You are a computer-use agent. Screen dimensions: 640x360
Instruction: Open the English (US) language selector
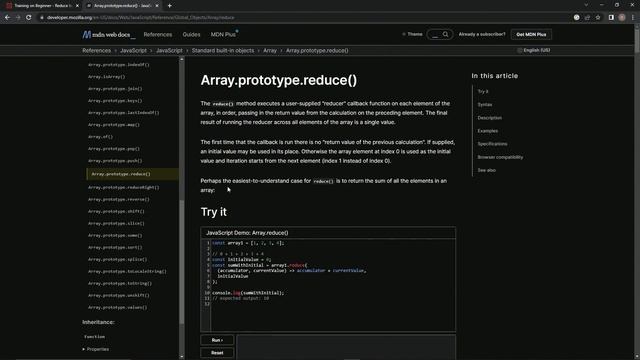point(534,50)
